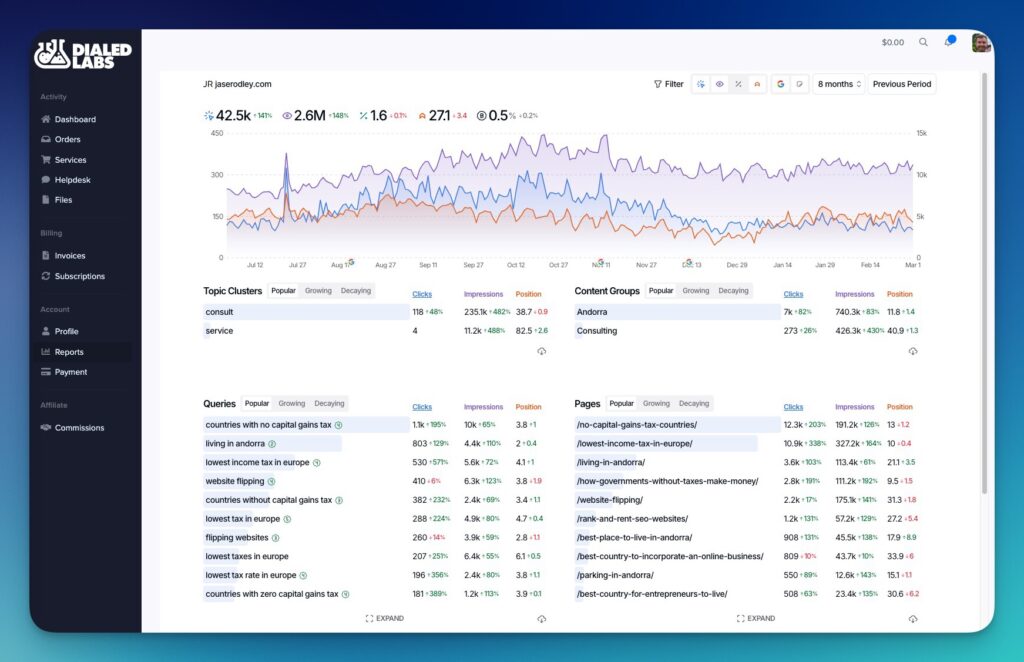Expand the Queries list

point(385,618)
